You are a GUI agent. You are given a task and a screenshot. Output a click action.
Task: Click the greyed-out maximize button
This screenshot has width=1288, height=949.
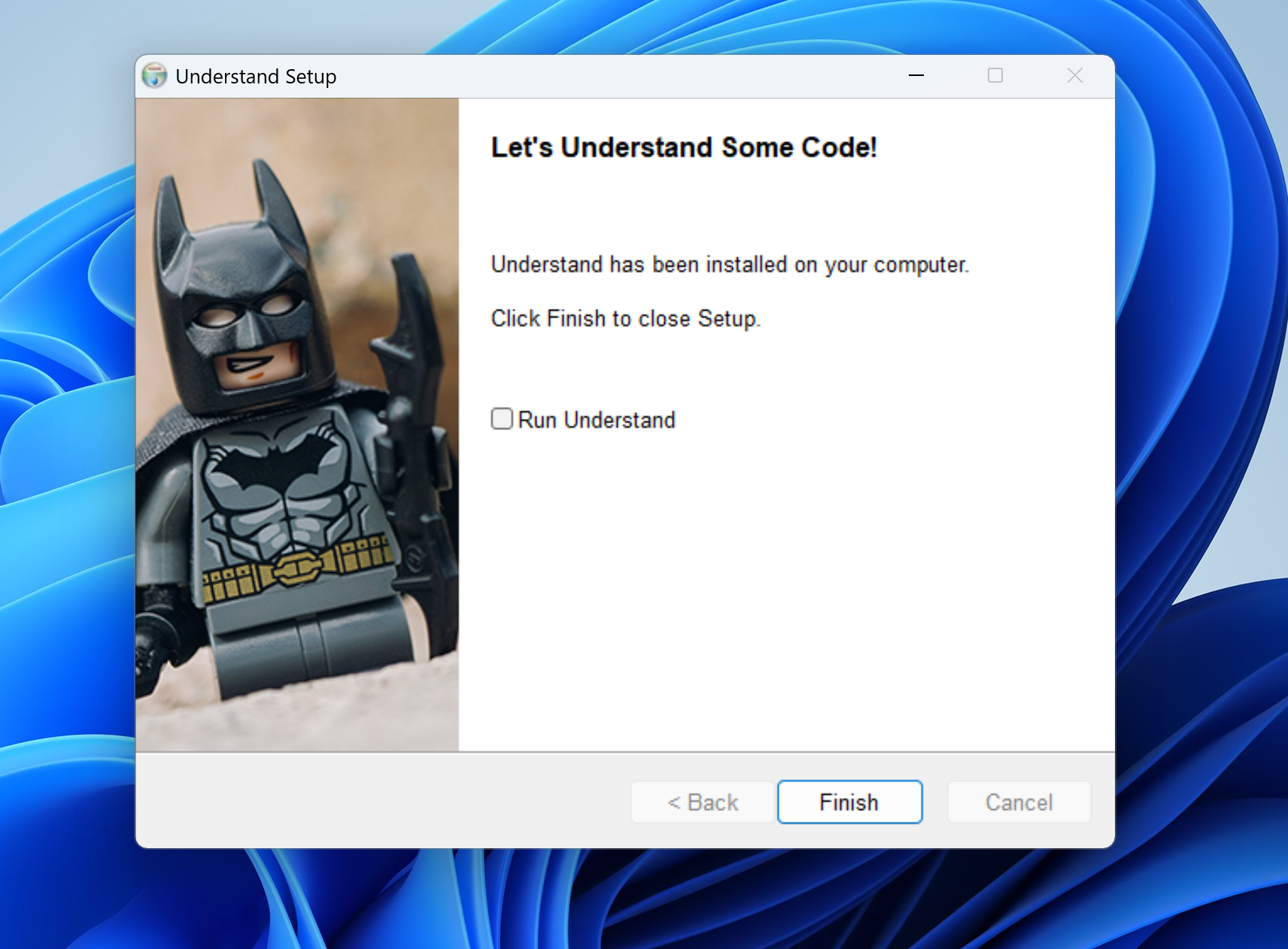pyautogui.click(x=995, y=76)
